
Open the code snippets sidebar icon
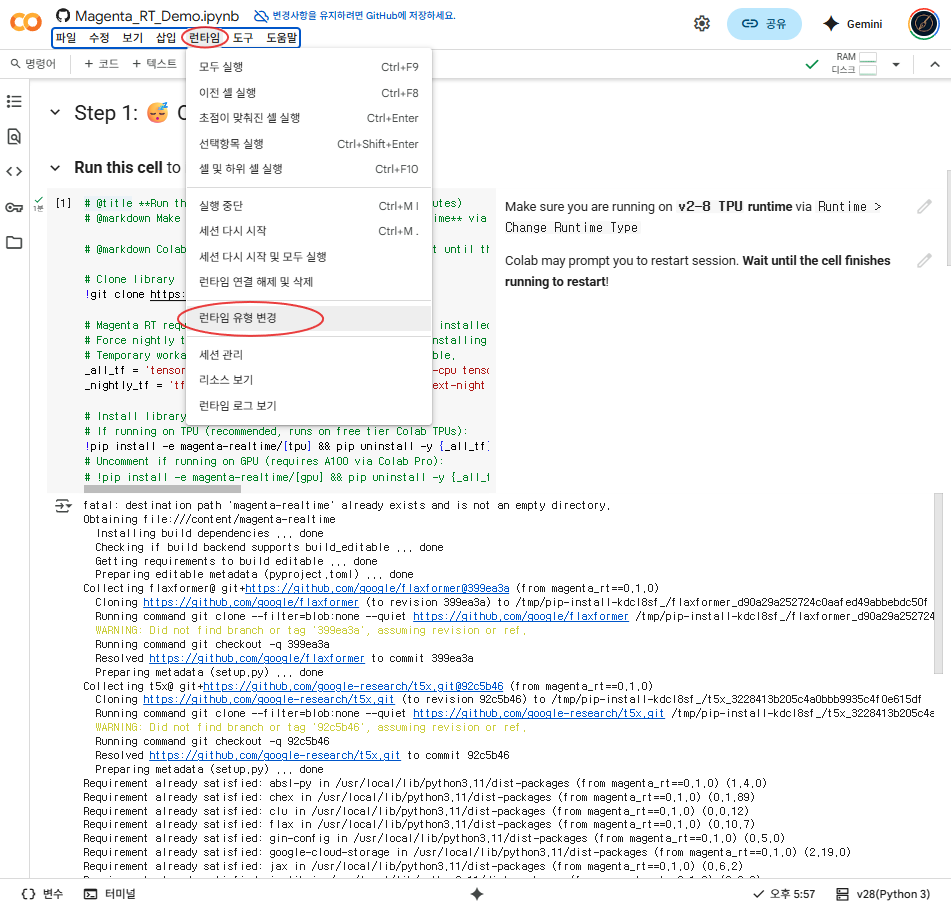14,172
